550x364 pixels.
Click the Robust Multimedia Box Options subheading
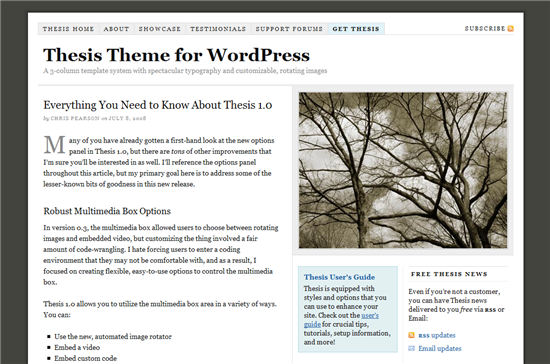pos(107,211)
